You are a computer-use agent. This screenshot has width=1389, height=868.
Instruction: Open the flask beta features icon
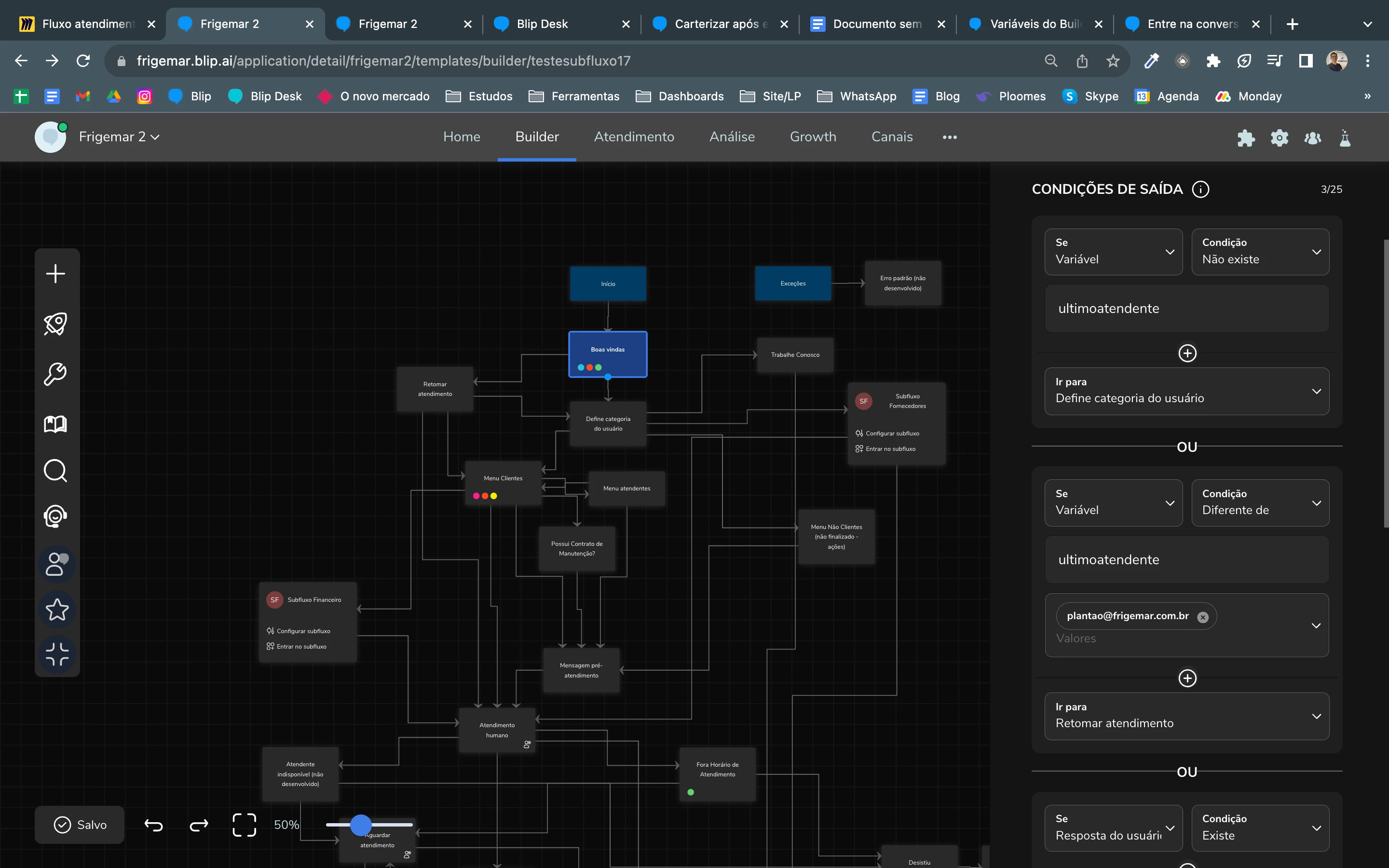pos(1345,138)
